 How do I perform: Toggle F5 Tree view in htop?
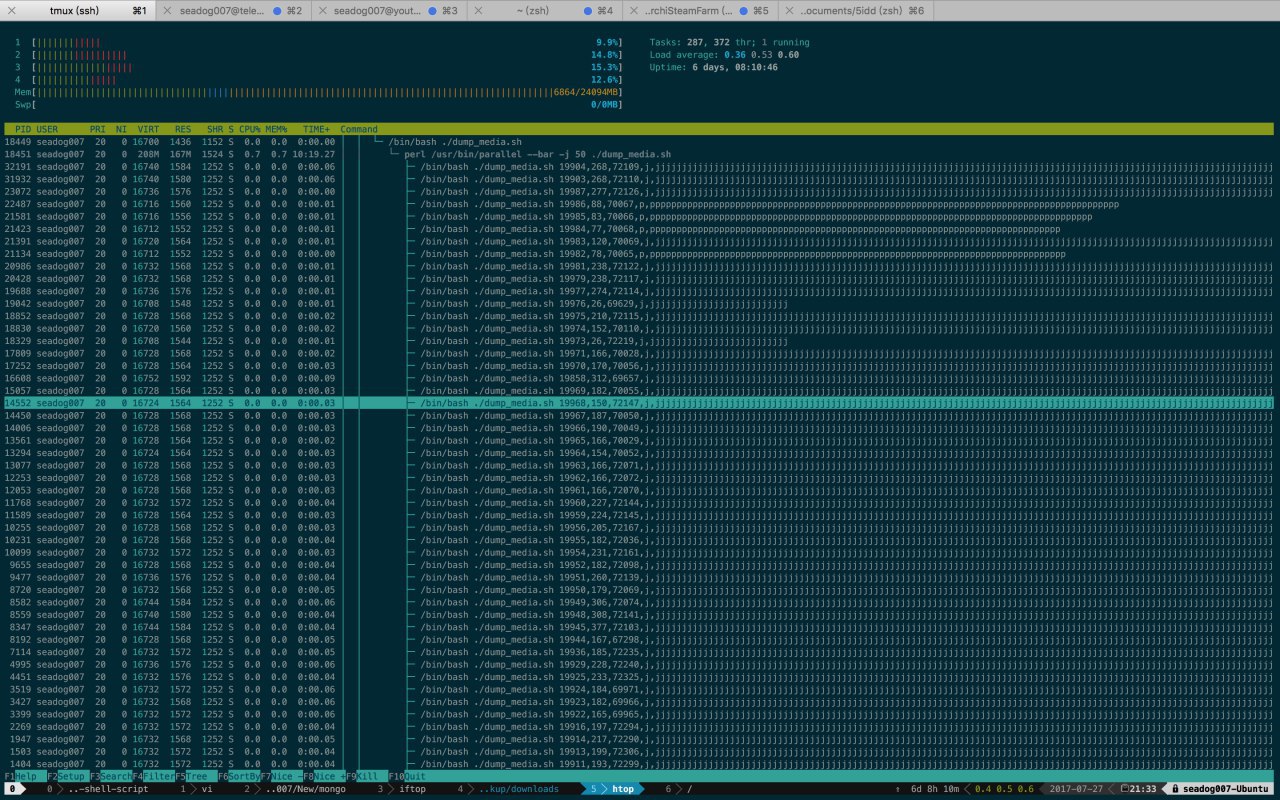point(192,776)
